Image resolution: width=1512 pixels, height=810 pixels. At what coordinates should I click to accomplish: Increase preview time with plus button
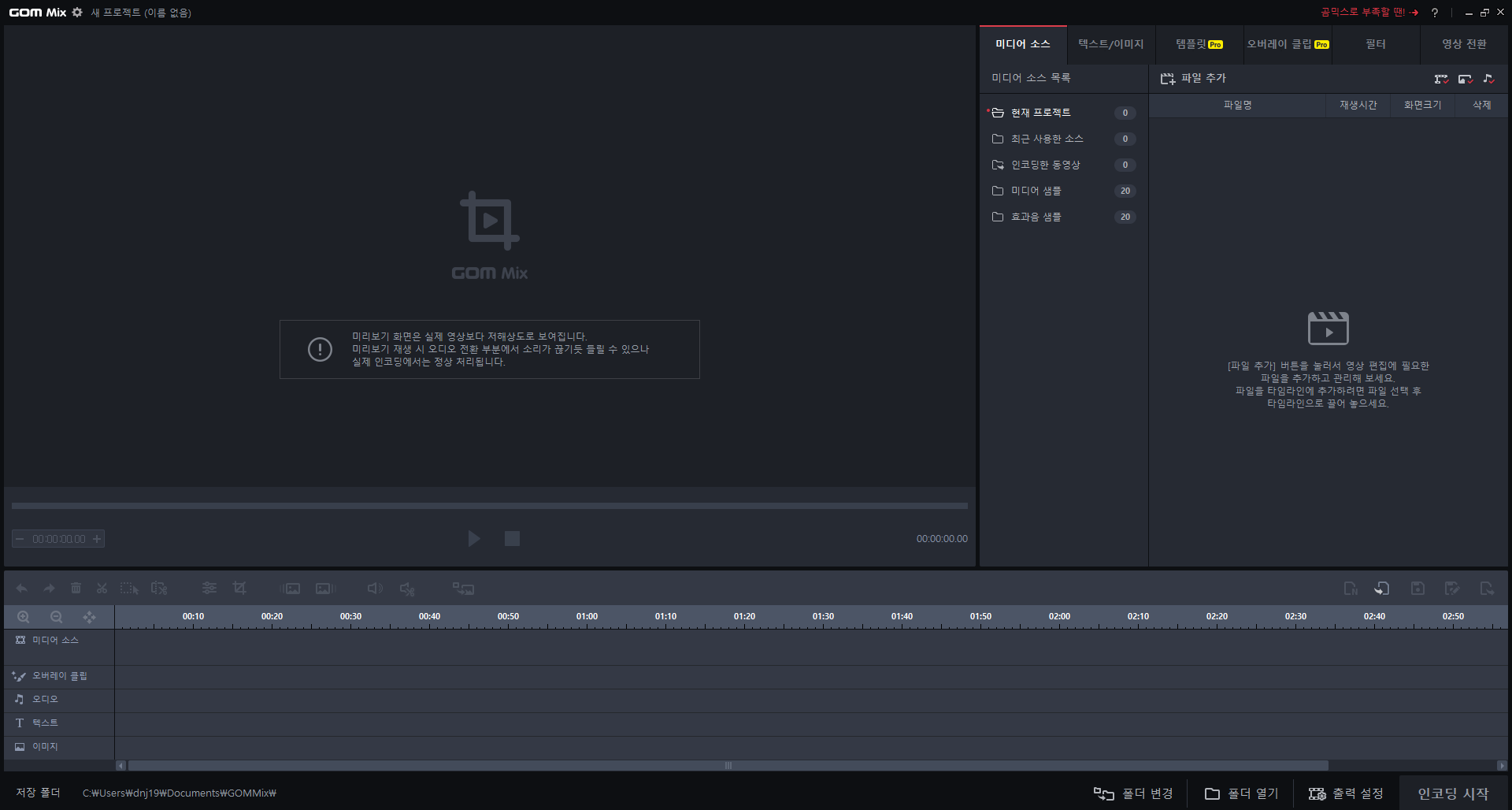(97, 539)
